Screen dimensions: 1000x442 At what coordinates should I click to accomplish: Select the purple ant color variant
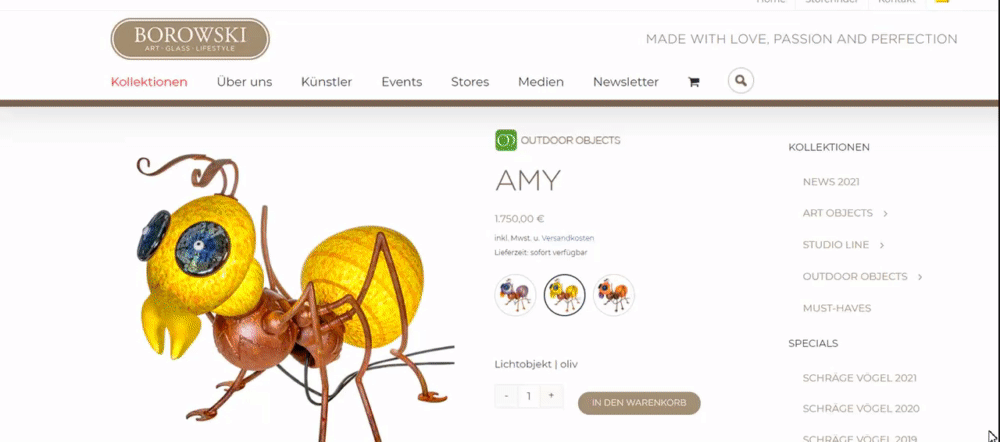[515, 295]
